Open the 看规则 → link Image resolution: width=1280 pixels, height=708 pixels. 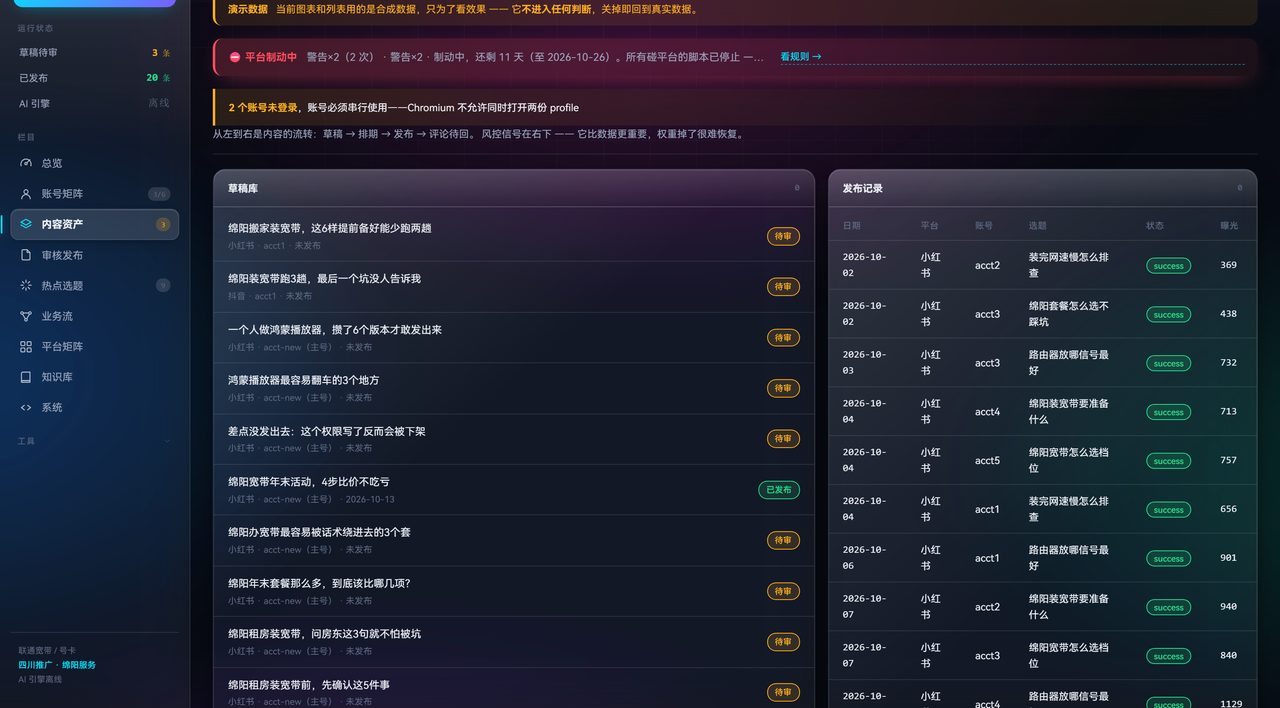801,57
